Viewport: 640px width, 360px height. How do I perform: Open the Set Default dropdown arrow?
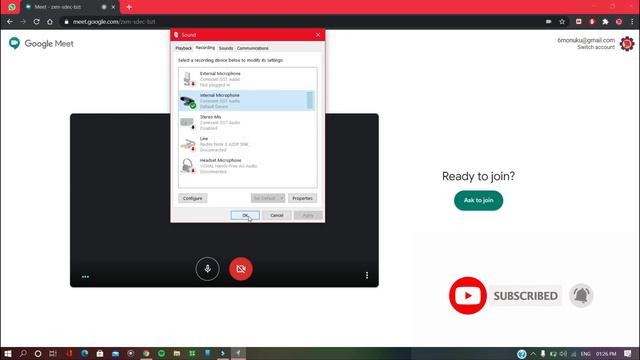pos(282,198)
